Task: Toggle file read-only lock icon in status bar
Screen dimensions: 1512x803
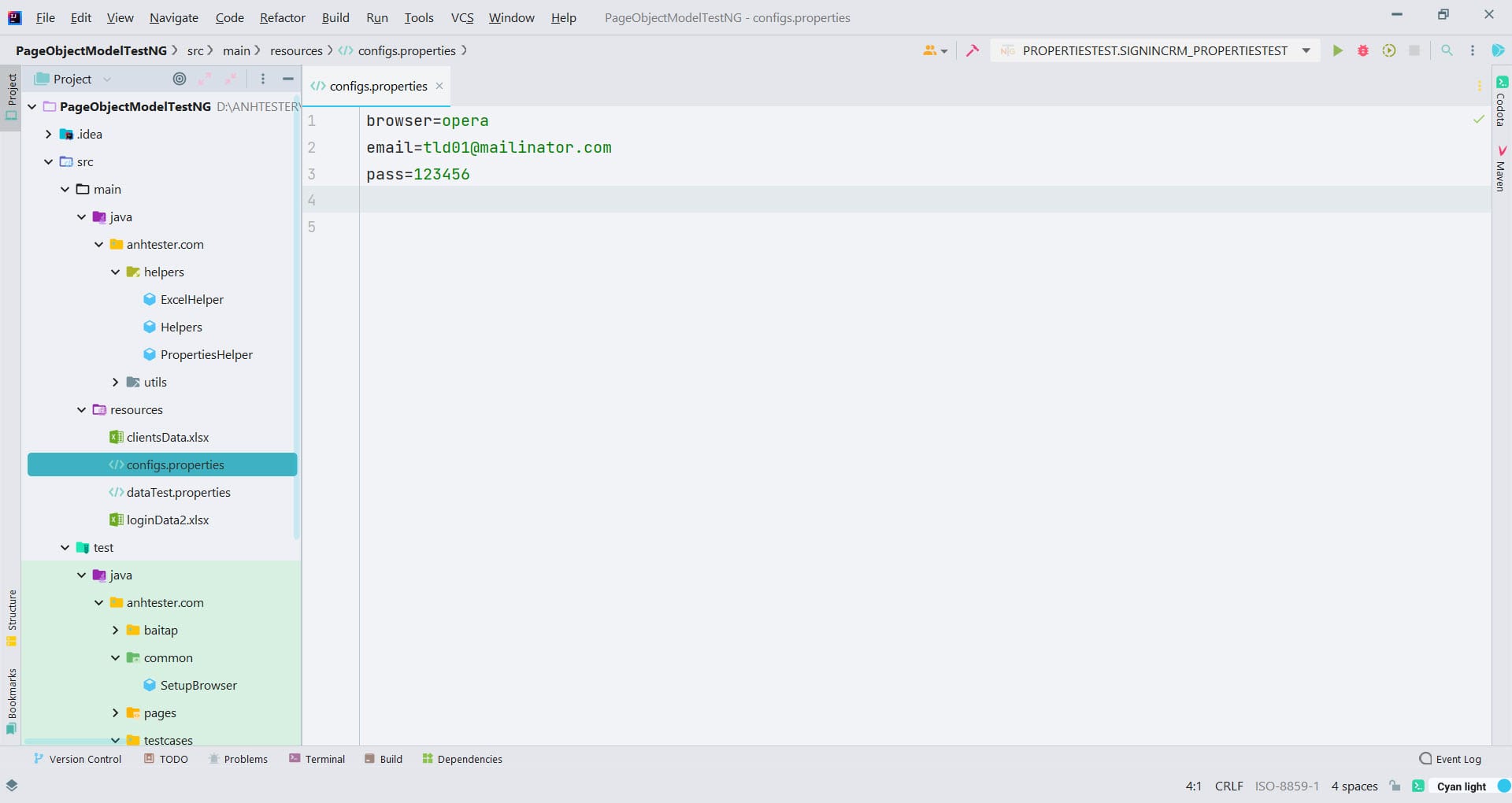Action: [1395, 786]
